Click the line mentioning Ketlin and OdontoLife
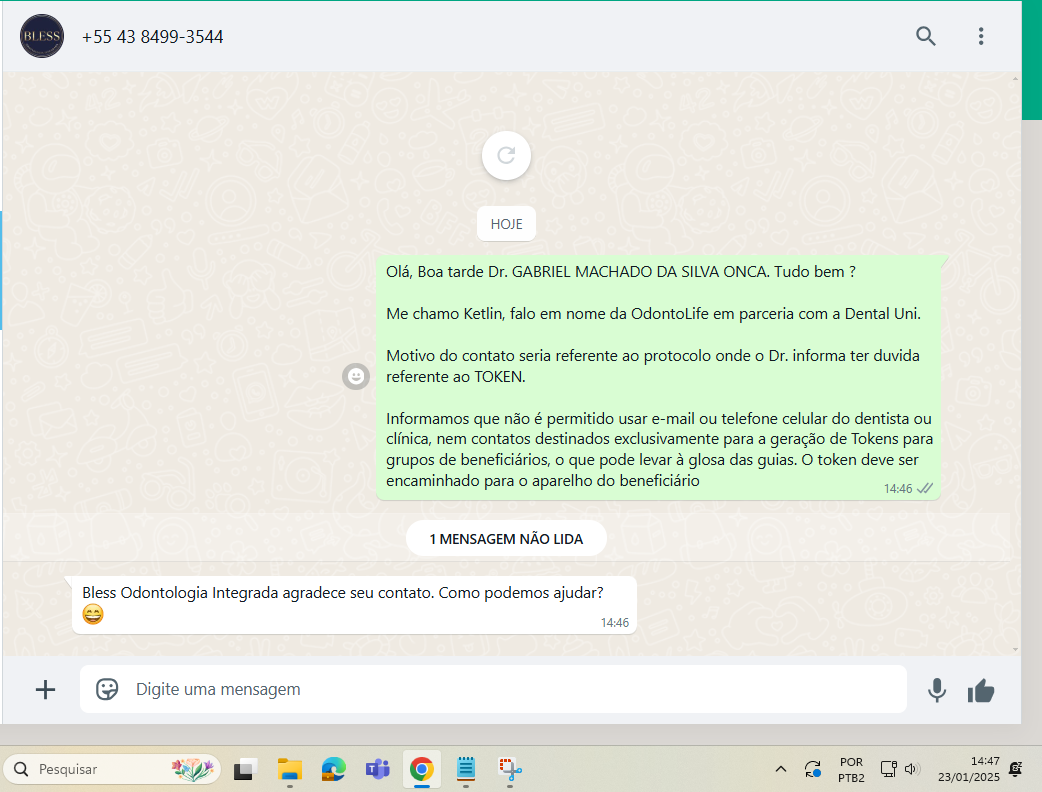 653,314
